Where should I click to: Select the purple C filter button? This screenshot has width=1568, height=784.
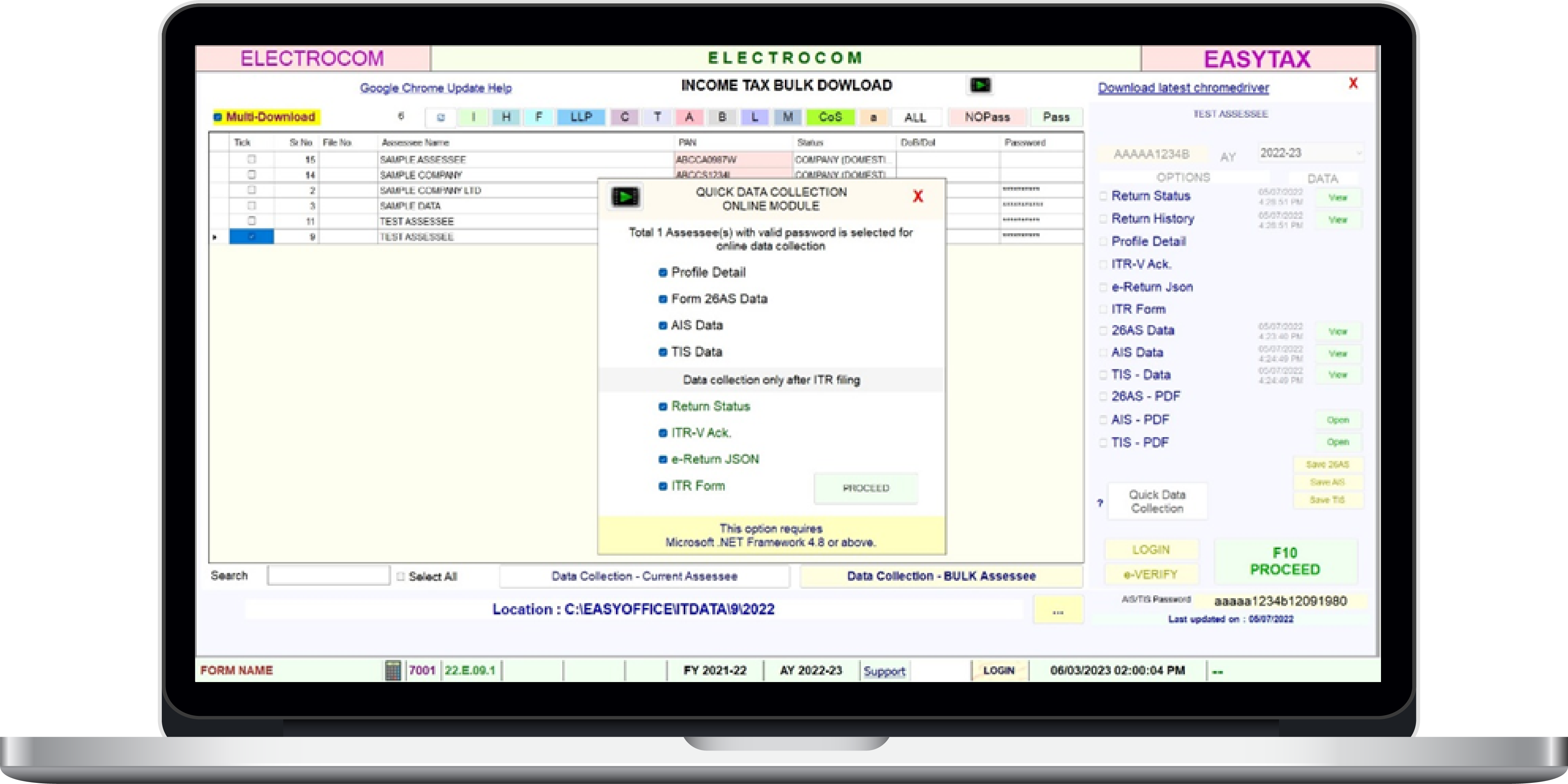click(x=625, y=117)
